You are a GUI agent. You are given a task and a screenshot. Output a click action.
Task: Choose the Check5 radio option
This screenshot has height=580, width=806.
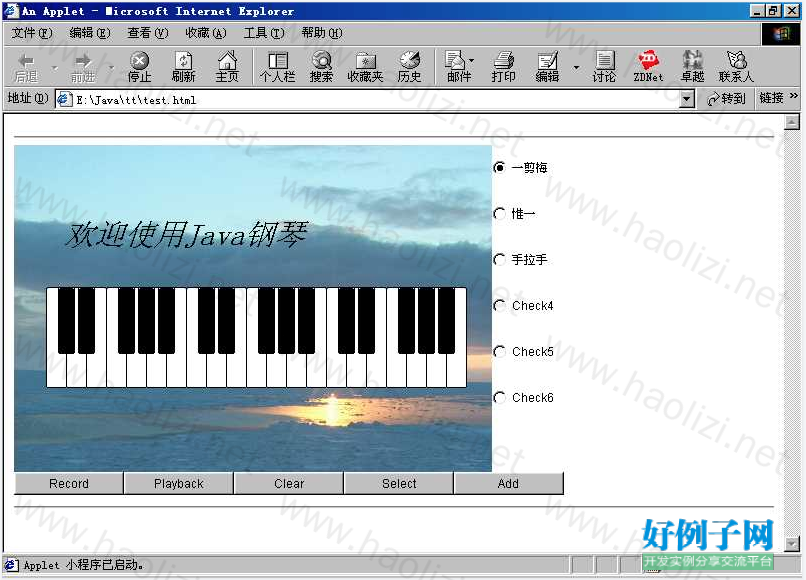[x=500, y=352]
